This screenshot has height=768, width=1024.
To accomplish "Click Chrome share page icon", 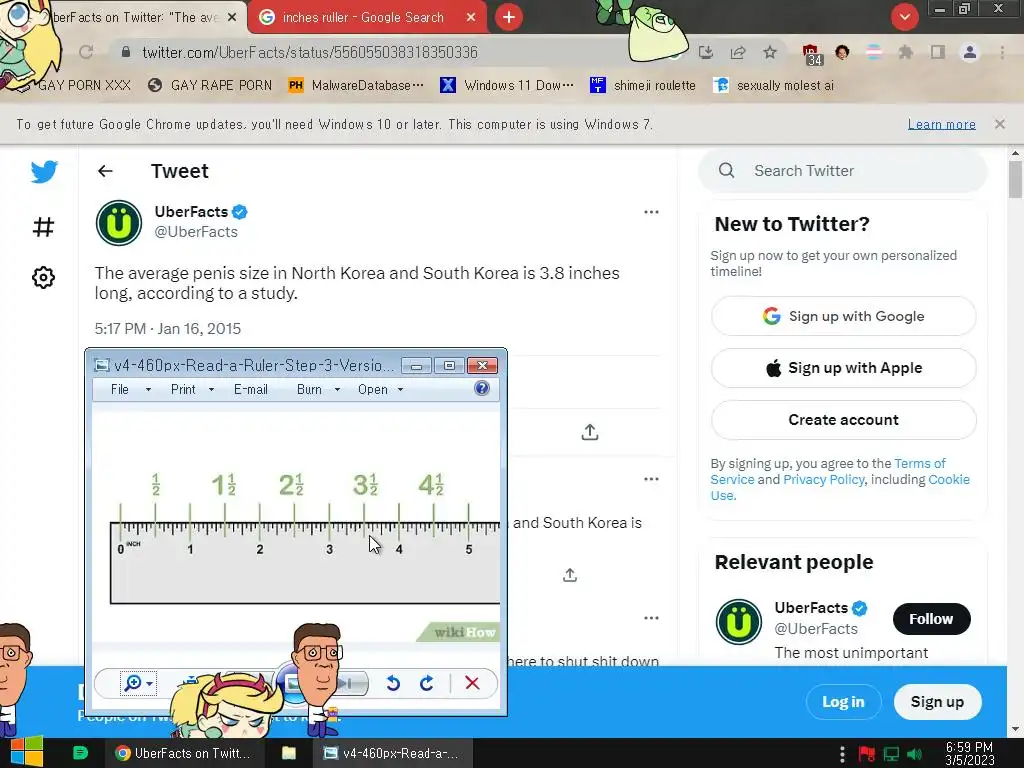I will [x=738, y=52].
